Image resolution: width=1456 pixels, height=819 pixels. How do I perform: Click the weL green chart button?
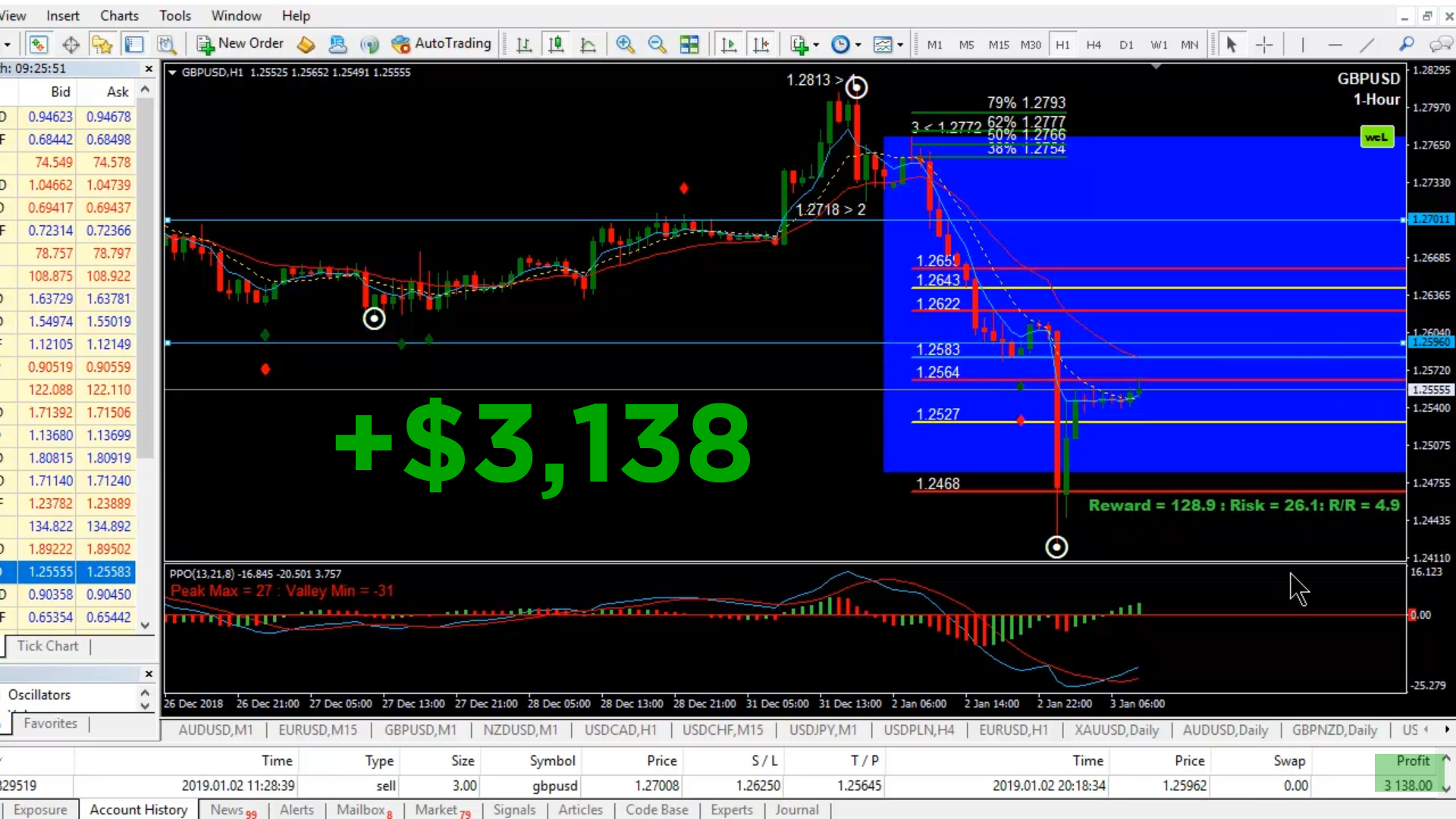pyautogui.click(x=1376, y=137)
